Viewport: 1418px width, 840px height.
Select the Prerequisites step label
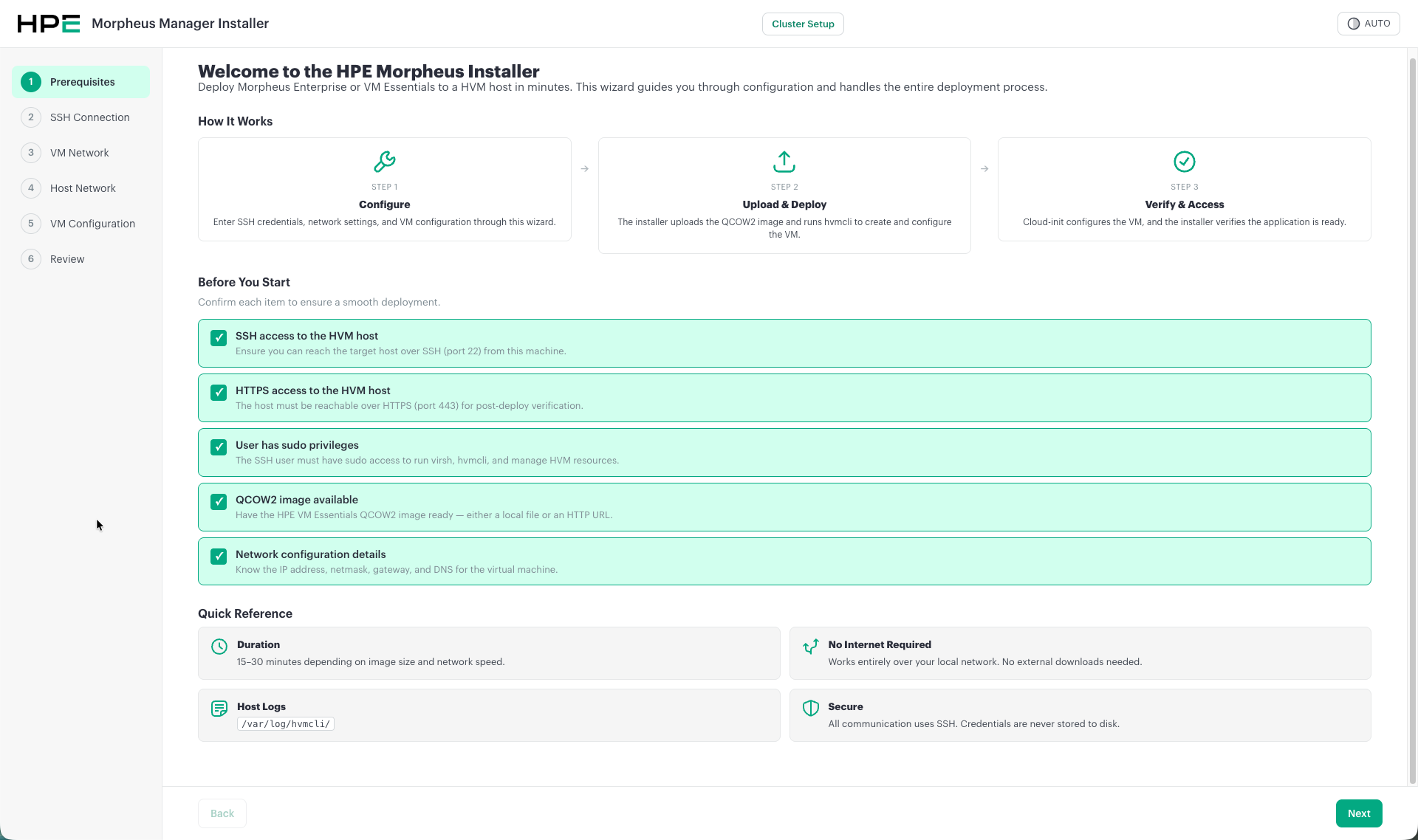pyautogui.click(x=83, y=82)
